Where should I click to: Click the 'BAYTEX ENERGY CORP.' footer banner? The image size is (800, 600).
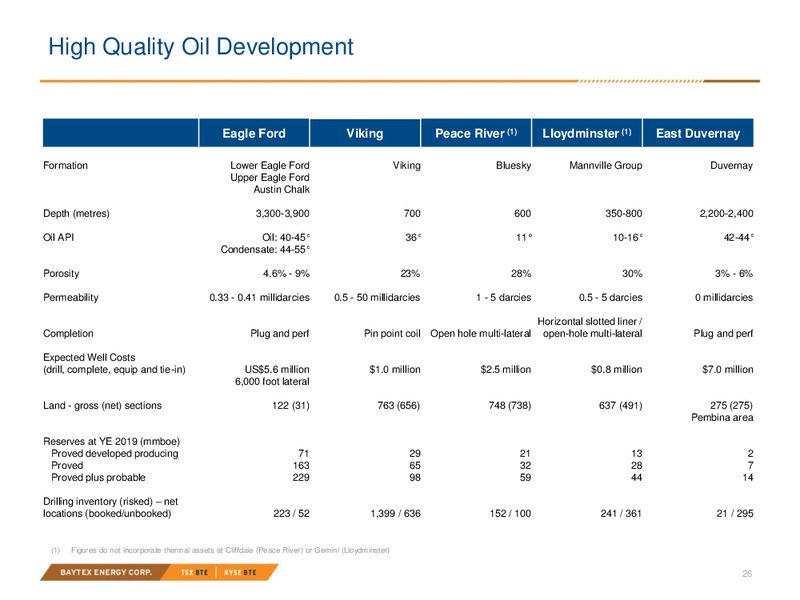[x=106, y=572]
